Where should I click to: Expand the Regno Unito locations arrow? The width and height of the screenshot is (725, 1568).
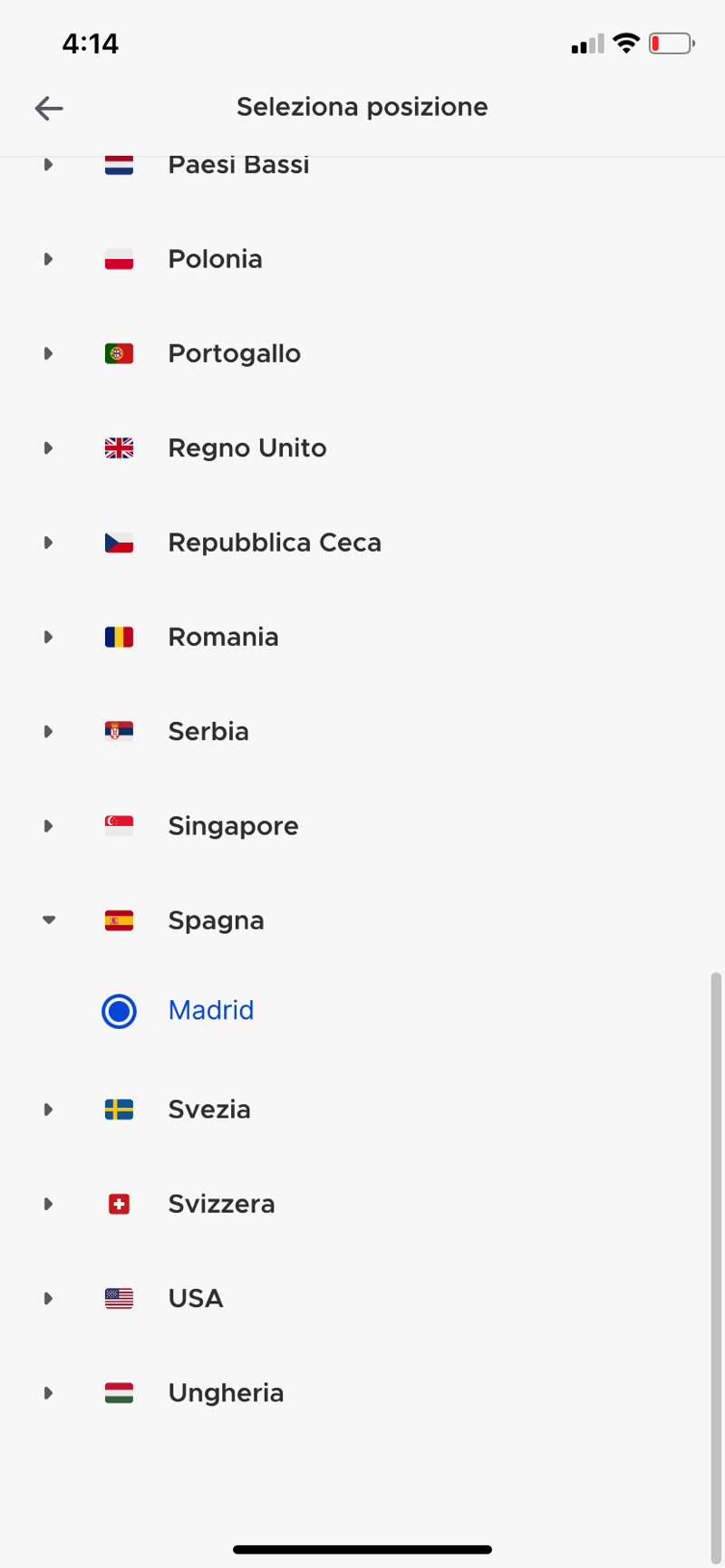[x=49, y=448]
